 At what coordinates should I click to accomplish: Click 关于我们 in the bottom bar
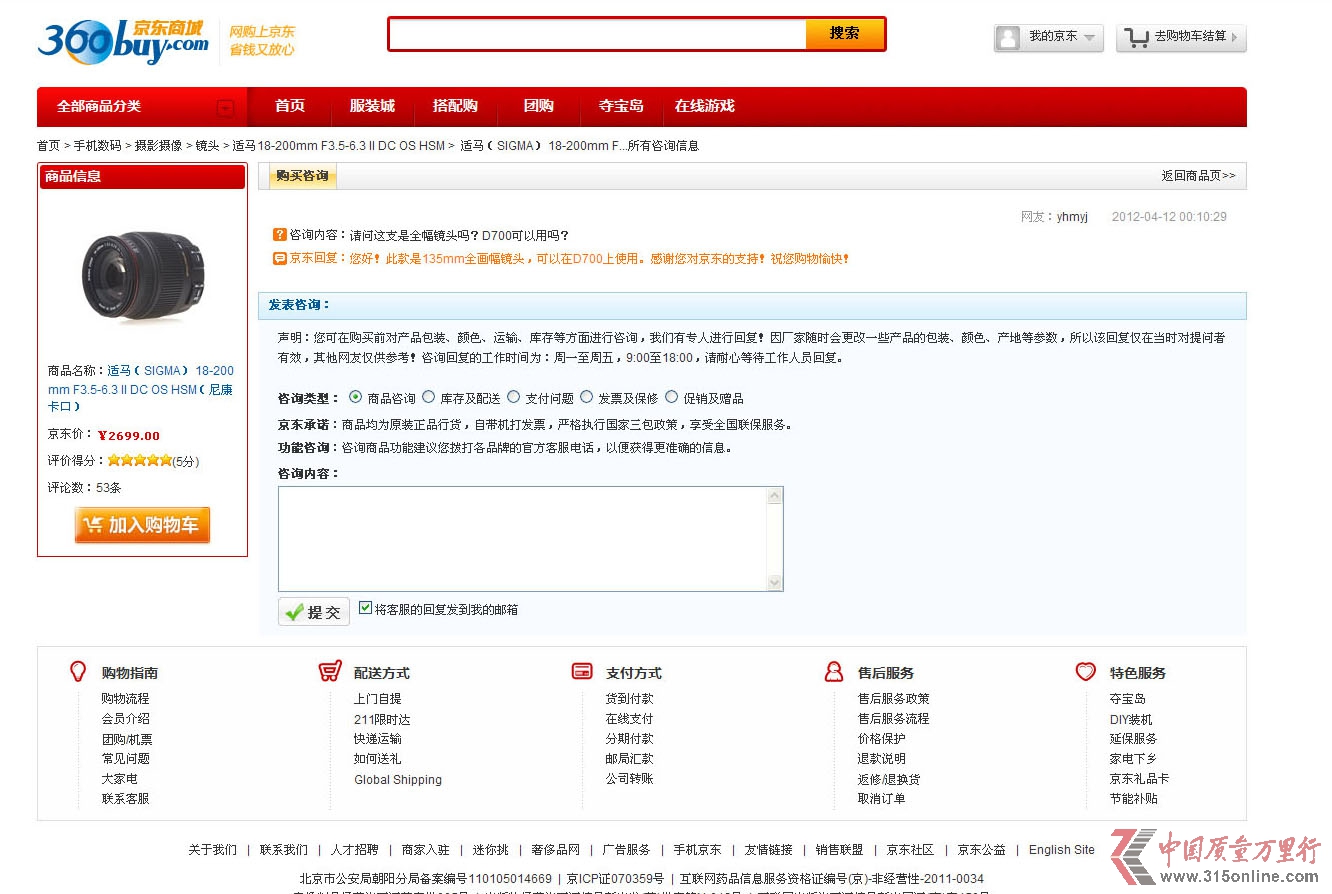pos(213,850)
